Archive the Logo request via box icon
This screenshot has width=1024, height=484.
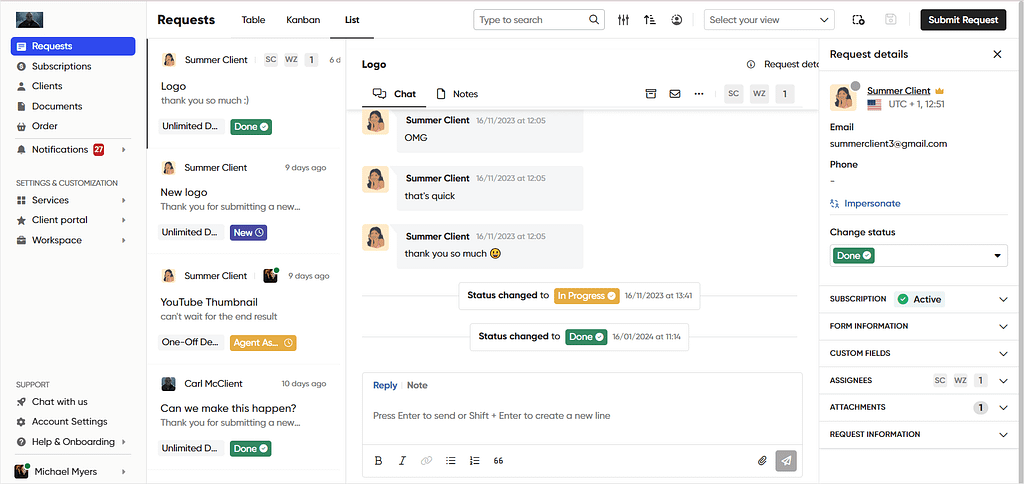click(650, 93)
